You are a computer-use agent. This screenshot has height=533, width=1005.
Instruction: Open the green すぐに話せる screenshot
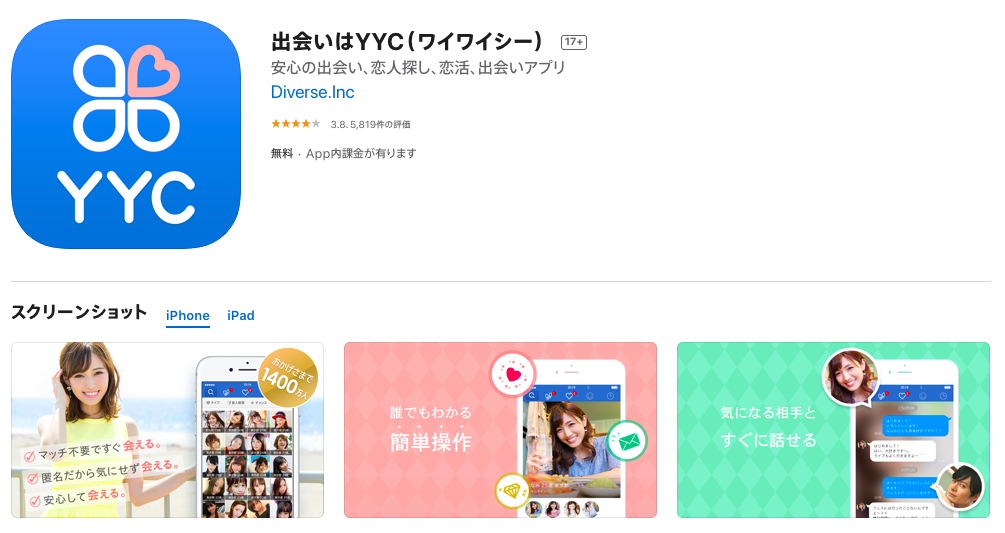pos(833,430)
